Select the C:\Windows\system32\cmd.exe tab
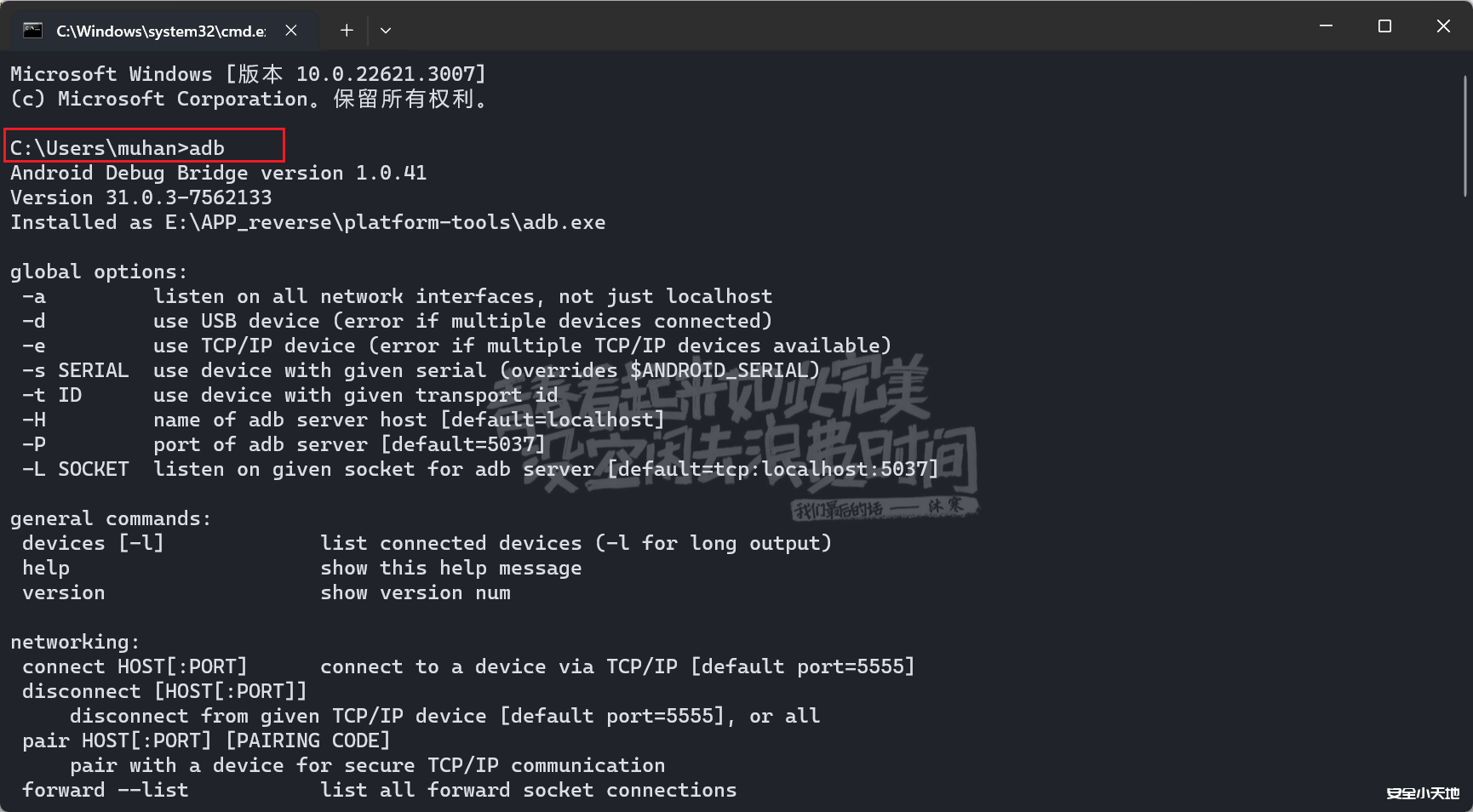Image resolution: width=1473 pixels, height=812 pixels. 160,31
